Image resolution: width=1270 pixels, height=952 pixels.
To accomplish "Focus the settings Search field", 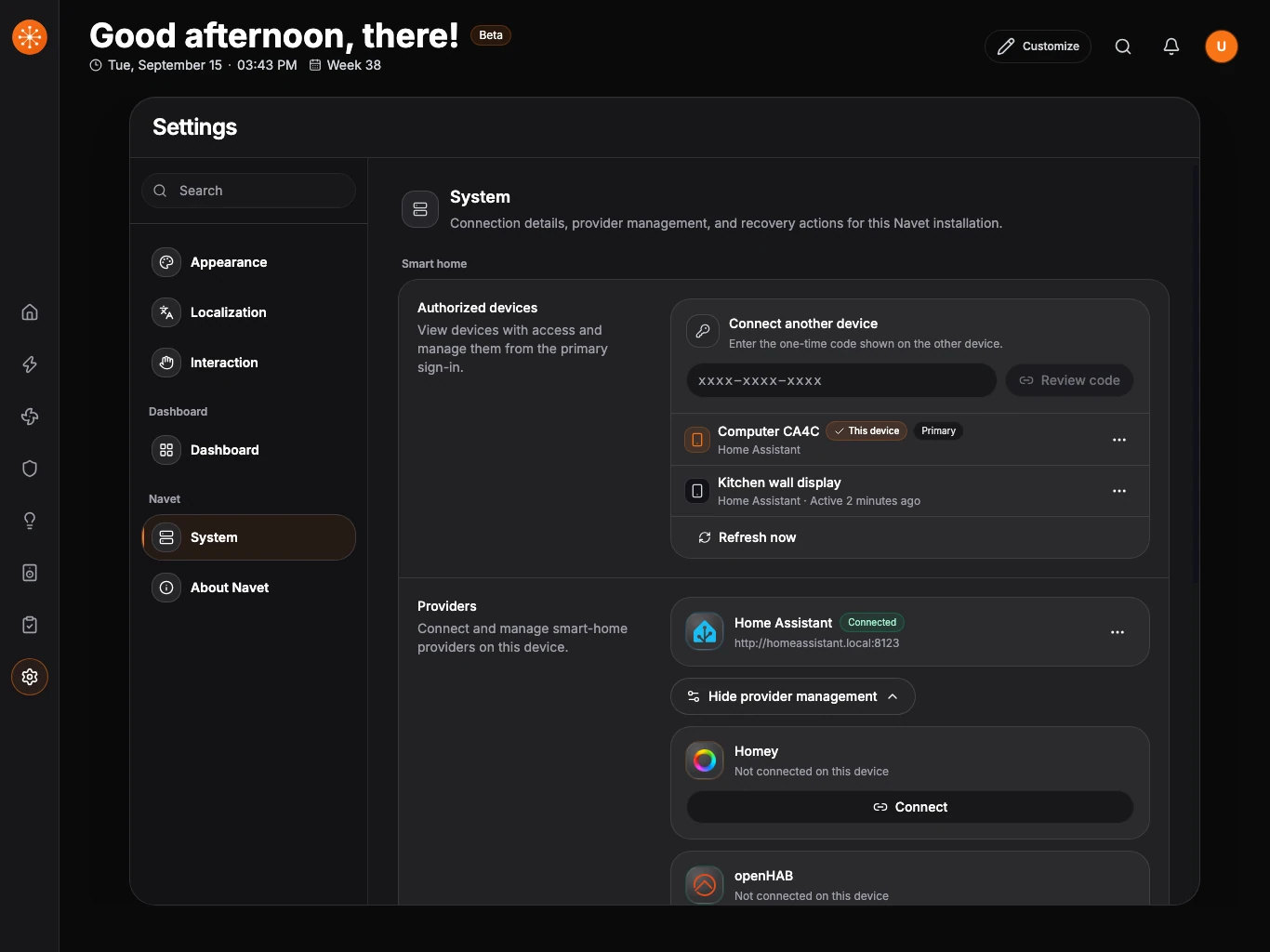I will click(x=249, y=191).
